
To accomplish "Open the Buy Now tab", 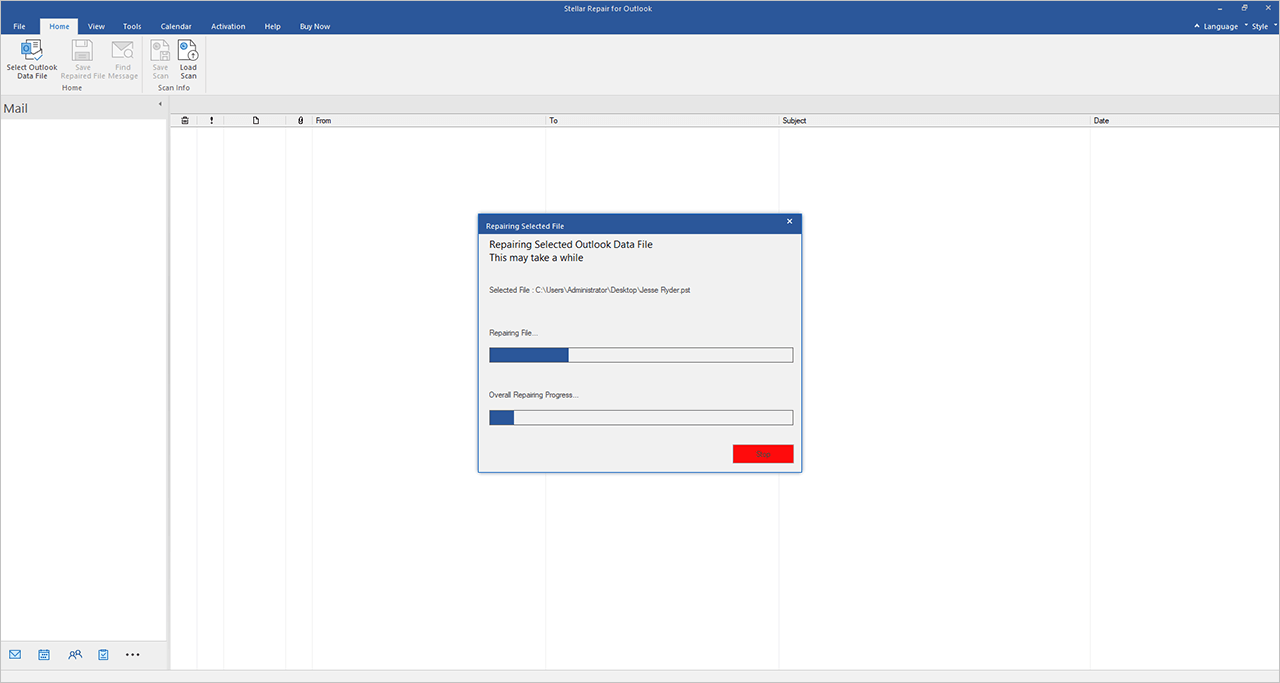I will tap(315, 27).
